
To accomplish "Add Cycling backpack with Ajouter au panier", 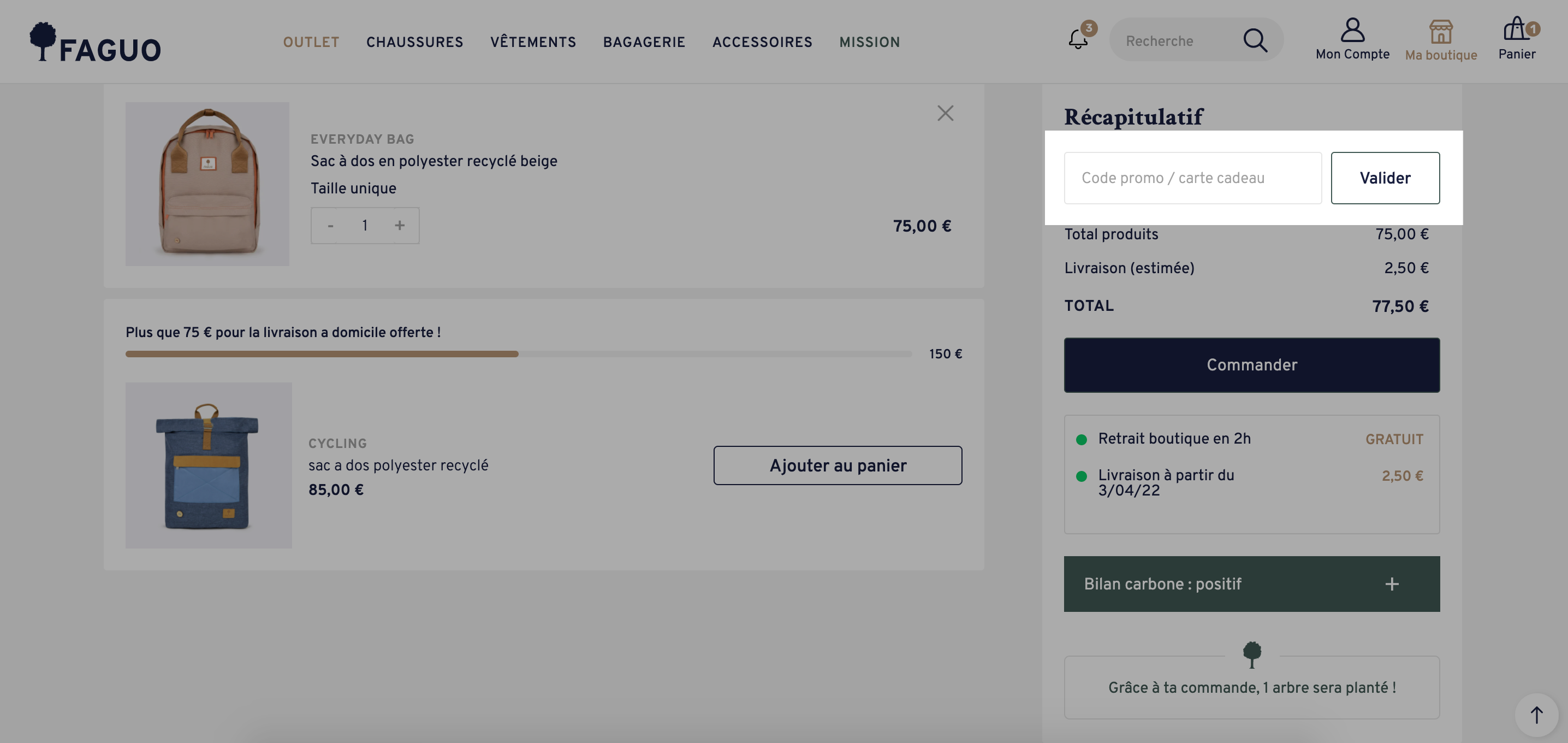I will 838,465.
